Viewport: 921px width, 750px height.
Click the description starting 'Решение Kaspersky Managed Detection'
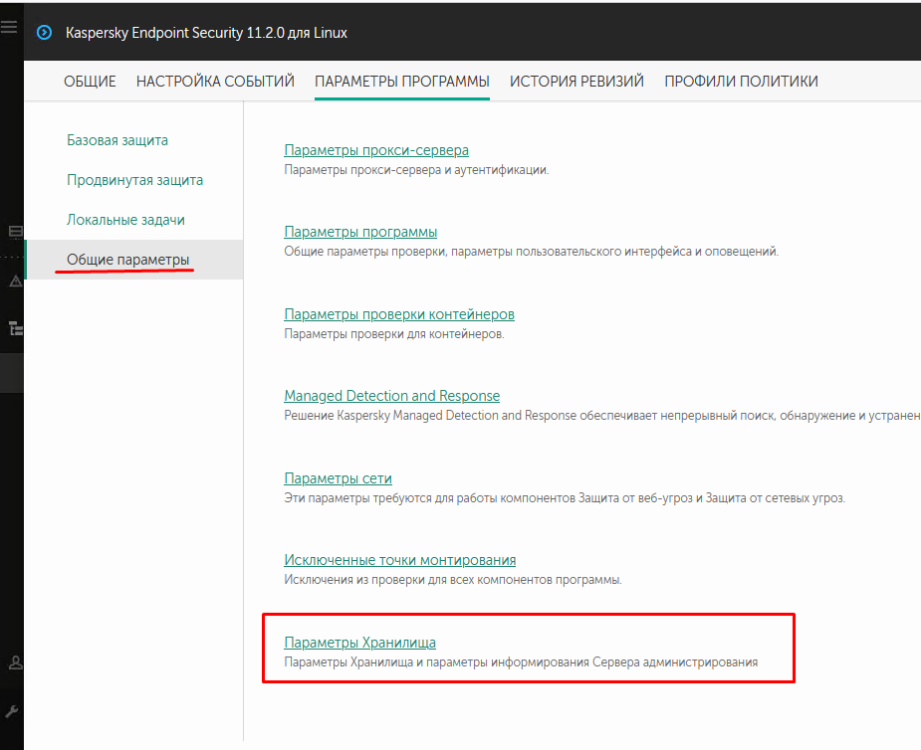click(x=602, y=416)
